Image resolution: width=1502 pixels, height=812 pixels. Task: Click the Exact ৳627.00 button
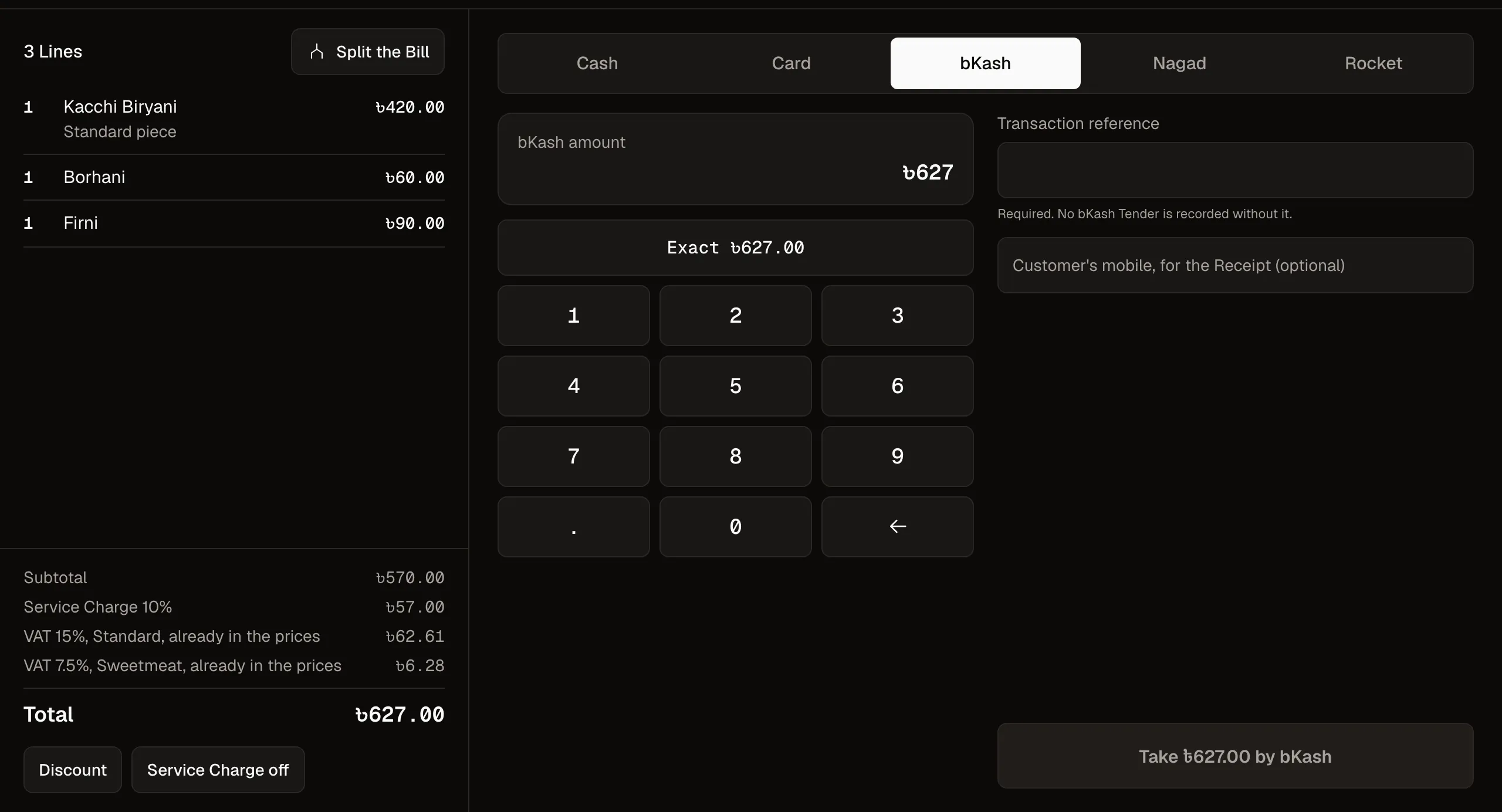pos(736,248)
